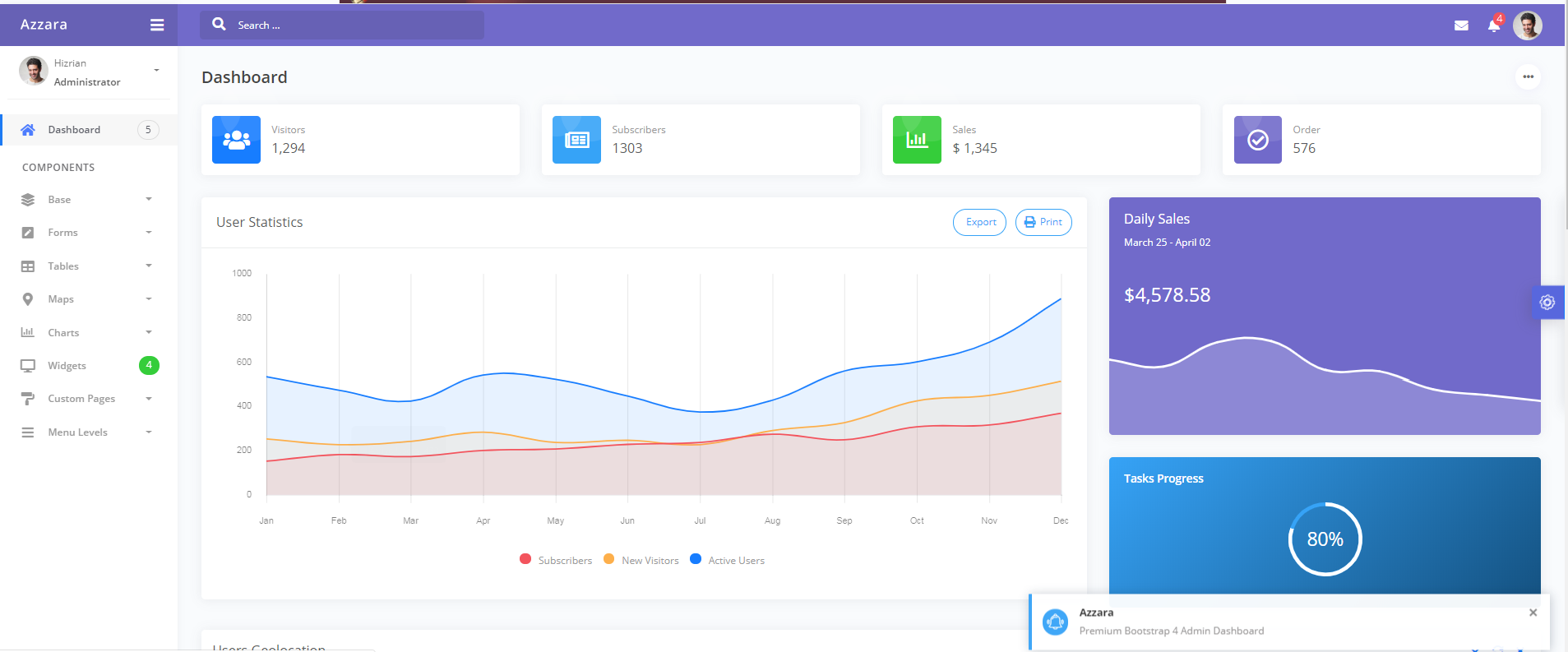
Task: Click the Active Users blue legend dot
Action: (696, 559)
